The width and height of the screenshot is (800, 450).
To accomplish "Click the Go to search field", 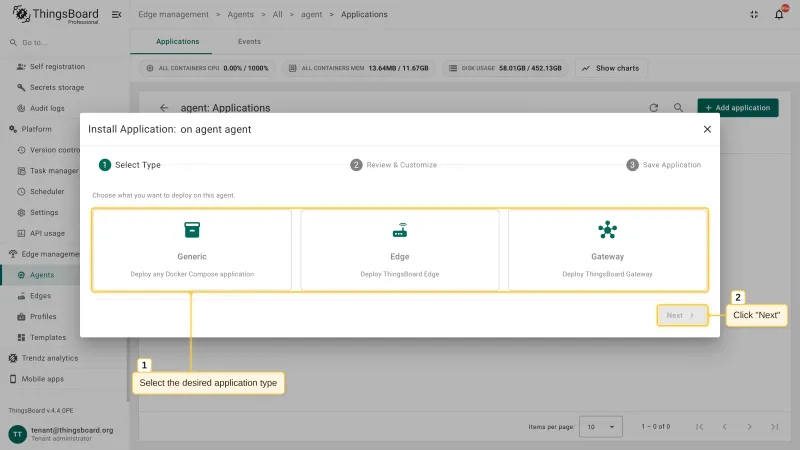I will pyautogui.click(x=64, y=42).
